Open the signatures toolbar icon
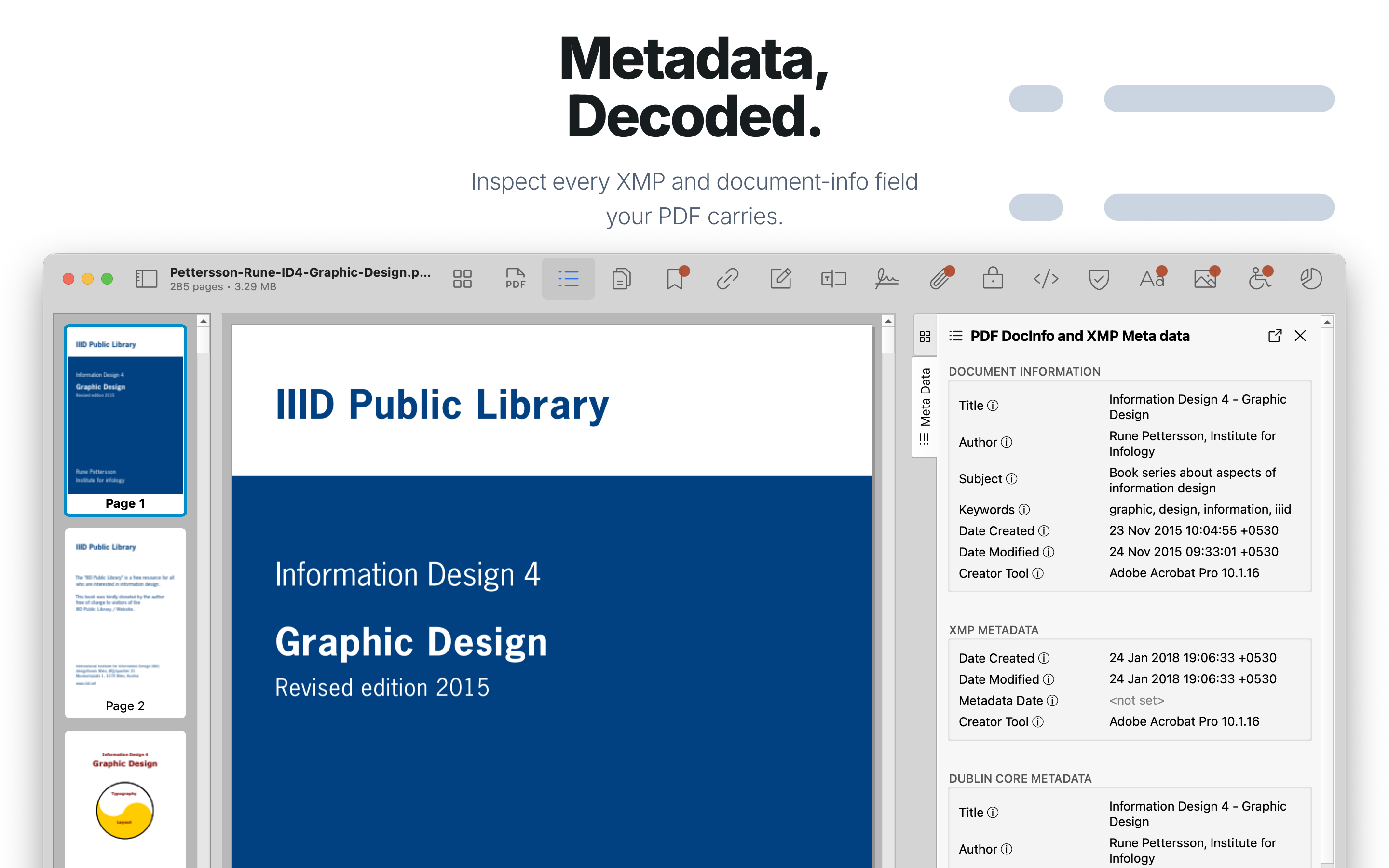The width and height of the screenshot is (1389, 868). (x=887, y=279)
